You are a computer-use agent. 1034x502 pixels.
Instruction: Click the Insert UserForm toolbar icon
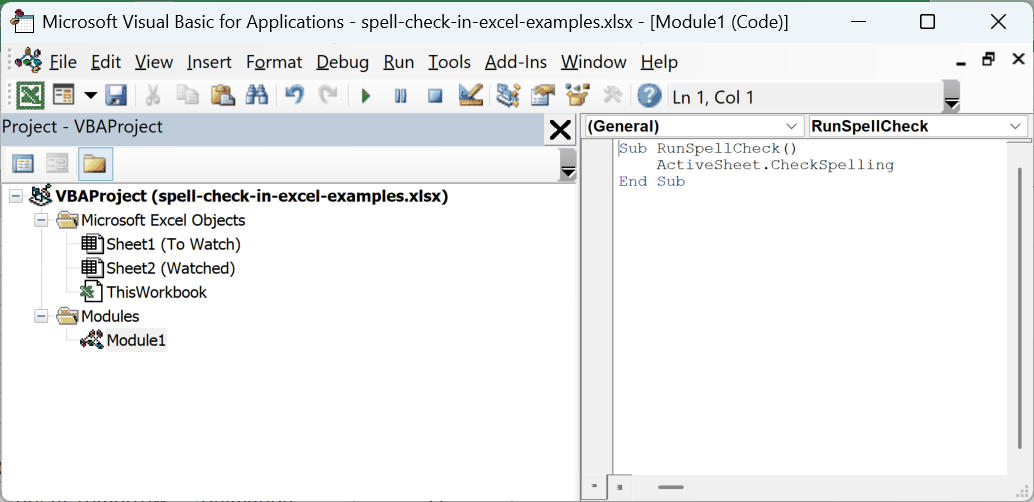point(65,96)
